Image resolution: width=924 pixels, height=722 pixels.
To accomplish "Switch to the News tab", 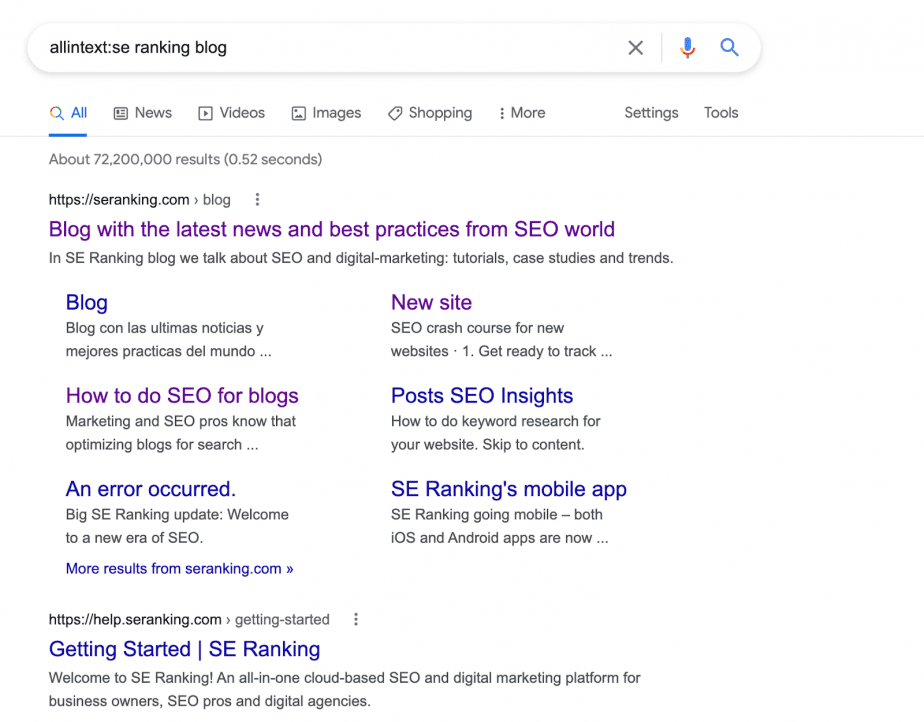I will click(x=143, y=113).
